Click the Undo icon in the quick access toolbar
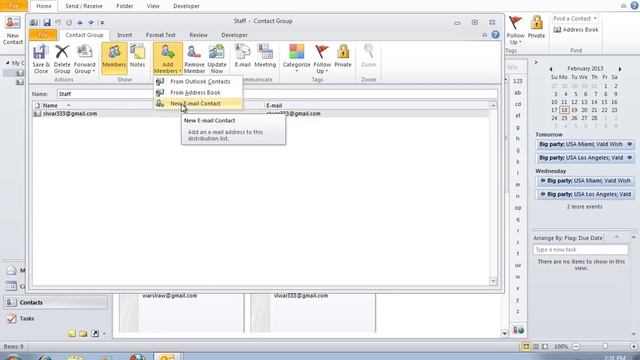Viewport: 640px width, 360px height. pos(58,22)
